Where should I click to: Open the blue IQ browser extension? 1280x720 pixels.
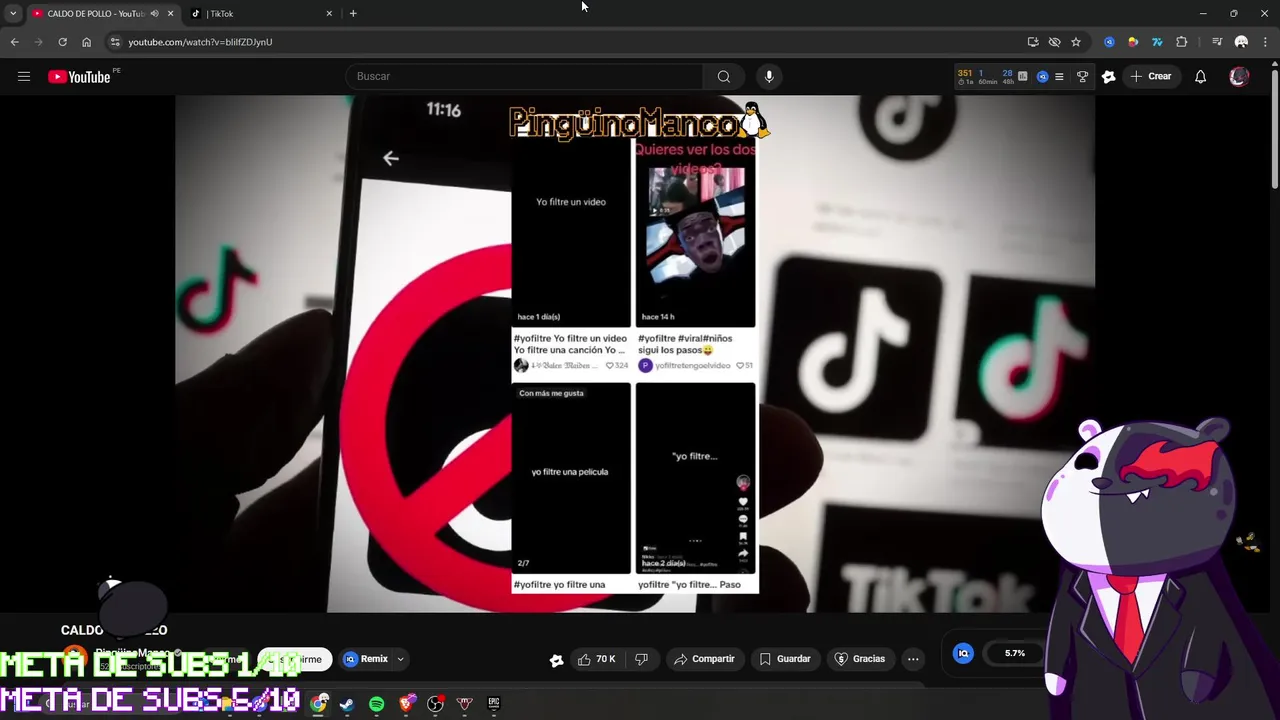[1109, 42]
